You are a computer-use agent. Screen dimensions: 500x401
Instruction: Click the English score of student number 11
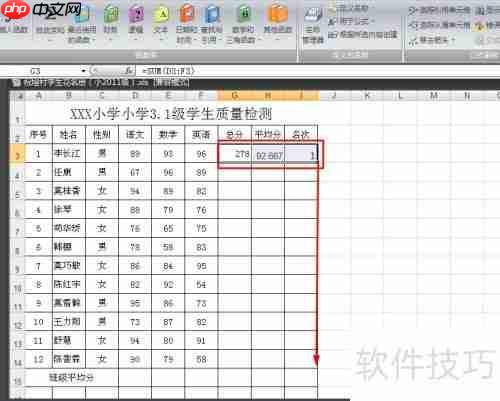pyautogui.click(x=201, y=341)
